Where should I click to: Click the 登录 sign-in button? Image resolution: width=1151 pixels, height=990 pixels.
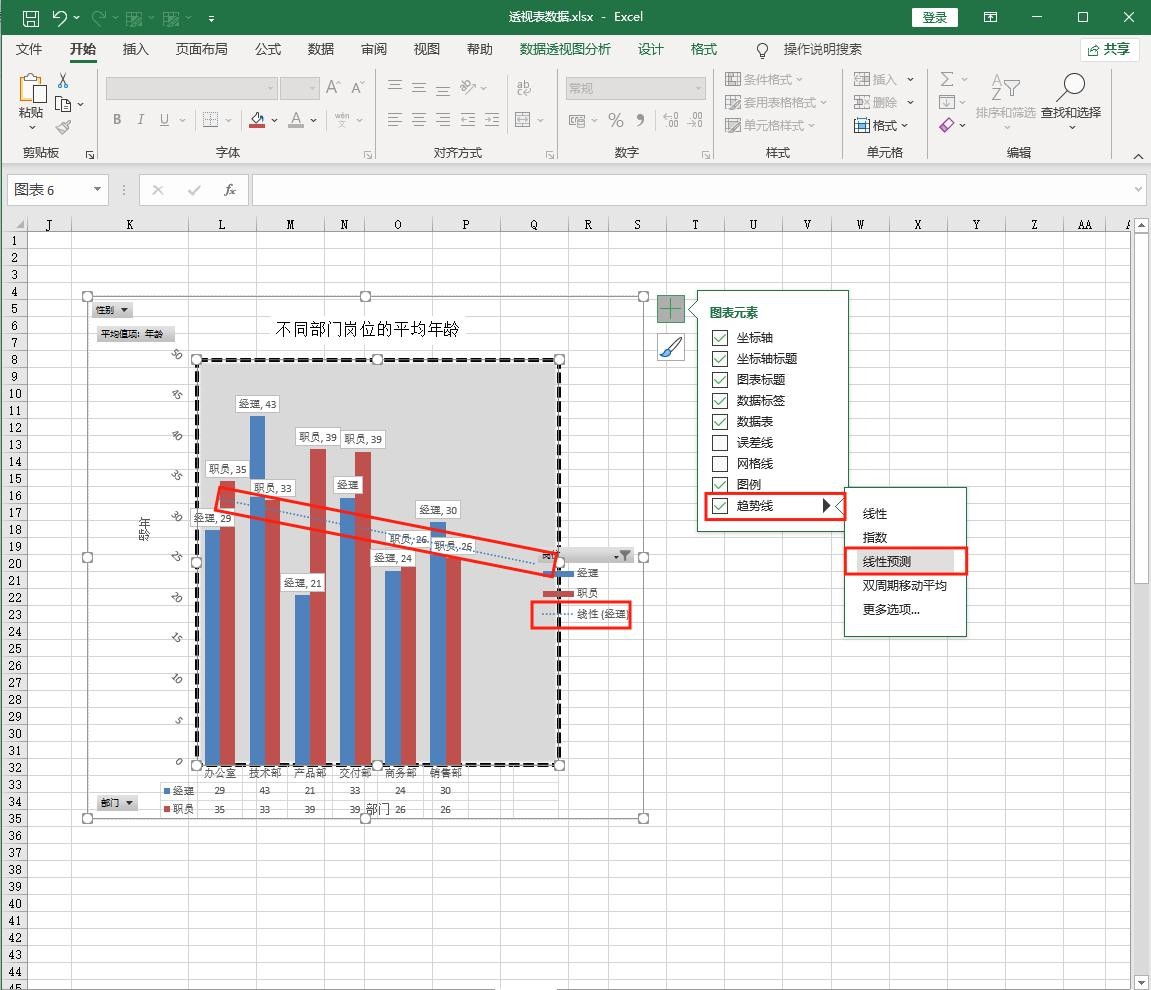point(934,18)
